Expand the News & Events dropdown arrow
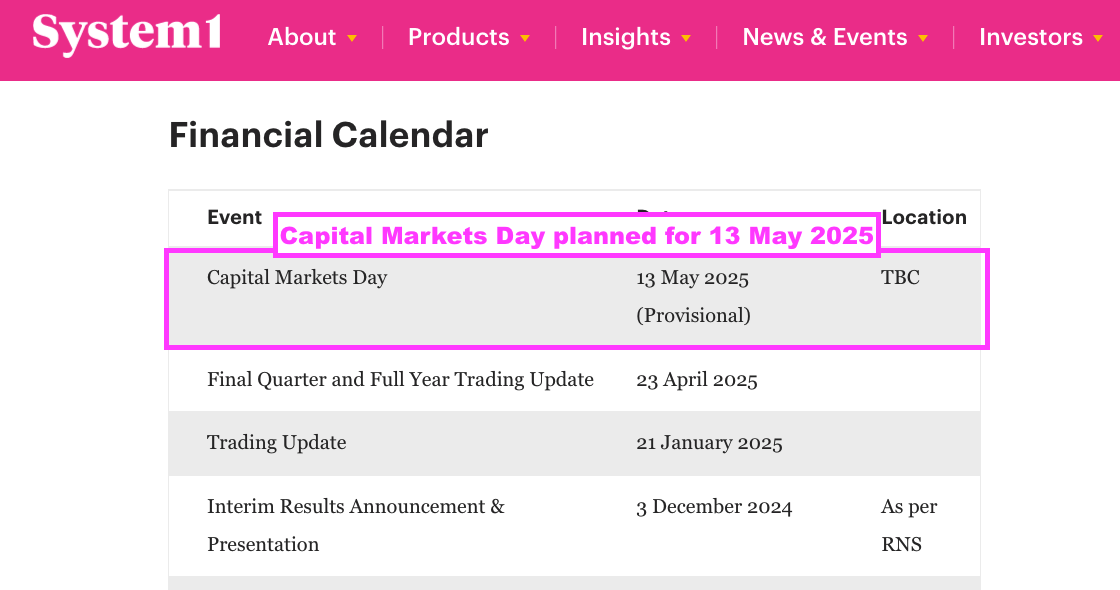This screenshot has height=590, width=1120. click(x=923, y=39)
